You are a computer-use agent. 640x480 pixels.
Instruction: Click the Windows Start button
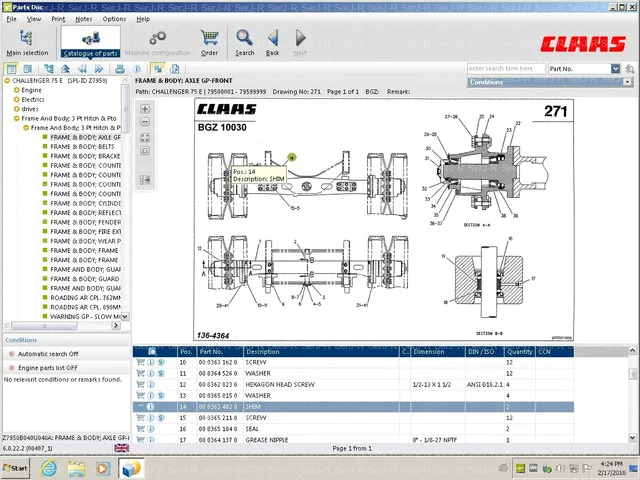tap(16, 468)
